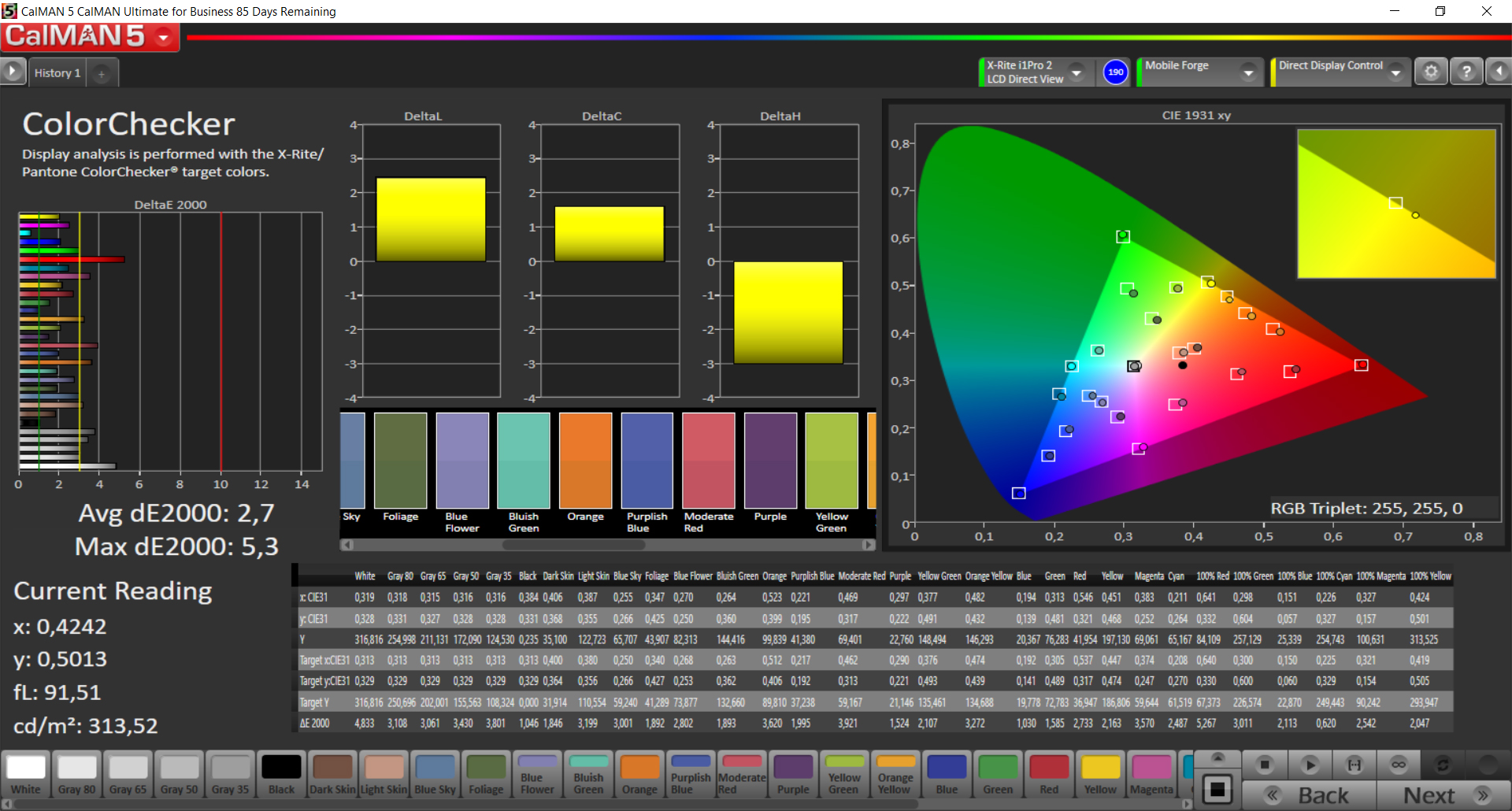Viewport: 1512px width, 811px height.
Task: Click the help question mark icon
Action: coord(1466,72)
